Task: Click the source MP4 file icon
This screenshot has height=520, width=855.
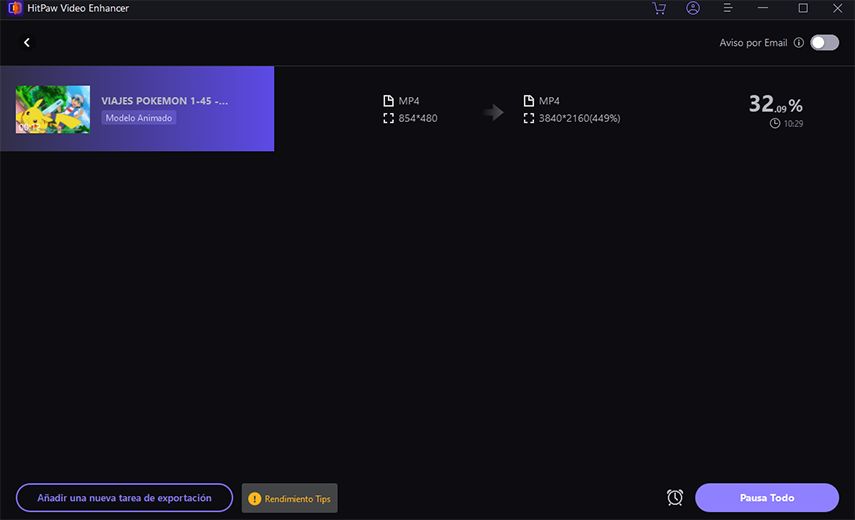Action: coord(388,101)
